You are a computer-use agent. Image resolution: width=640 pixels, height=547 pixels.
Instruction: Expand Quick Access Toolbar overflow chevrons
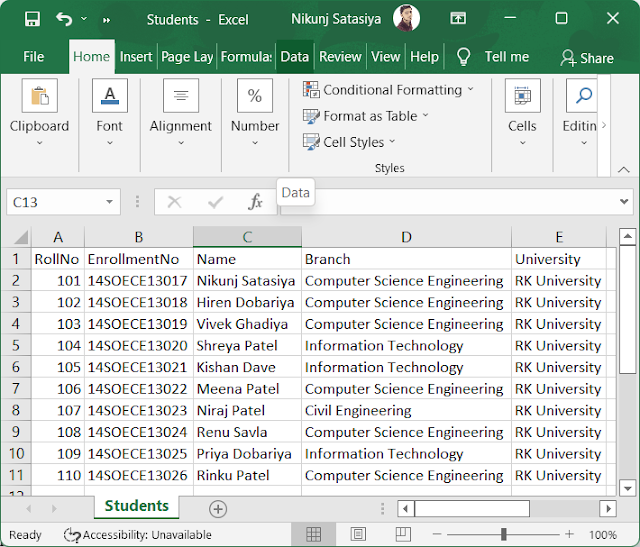pyautogui.click(x=107, y=20)
